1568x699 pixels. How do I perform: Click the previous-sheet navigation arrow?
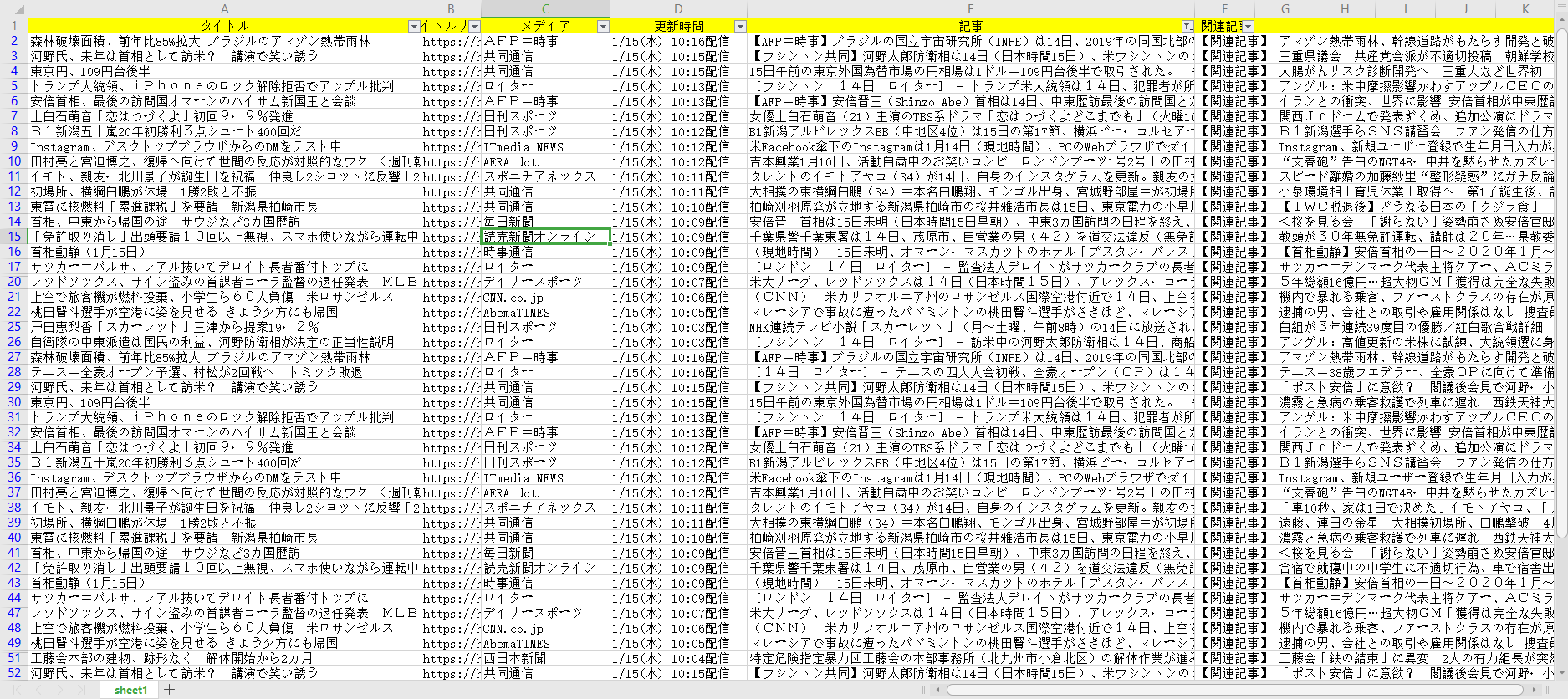point(38,690)
